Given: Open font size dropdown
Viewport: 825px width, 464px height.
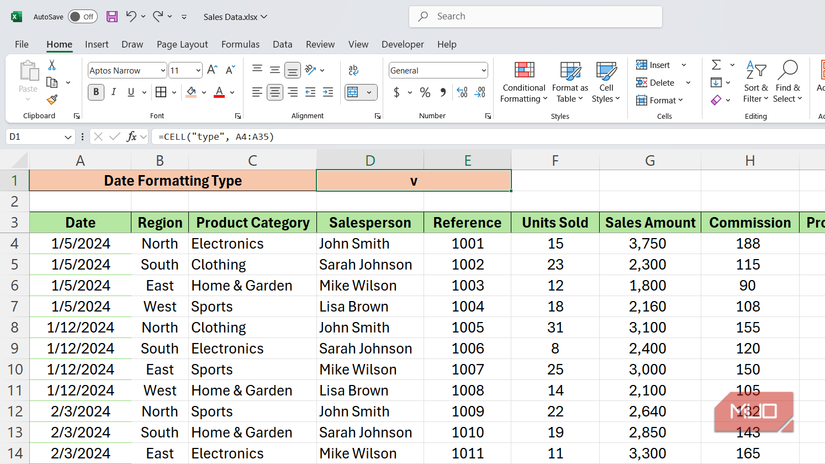Looking at the screenshot, I should pyautogui.click(x=198, y=70).
